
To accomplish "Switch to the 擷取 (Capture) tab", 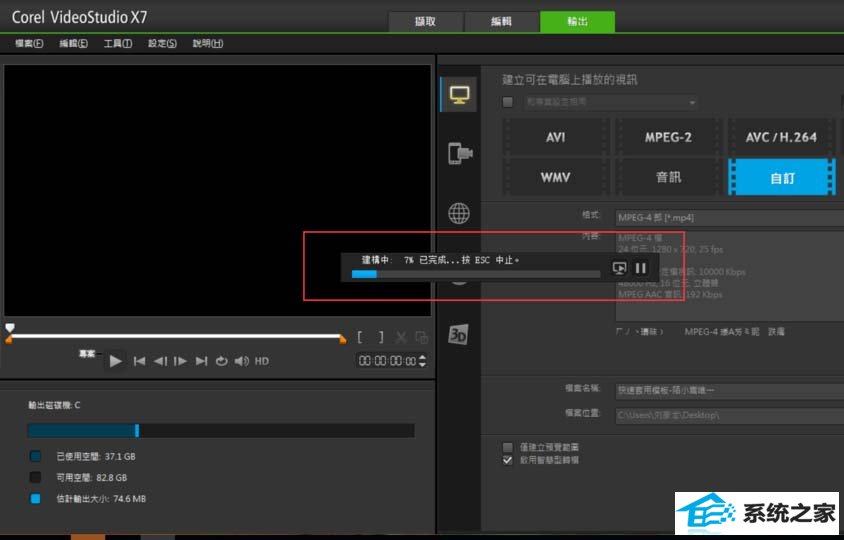I will coord(425,22).
